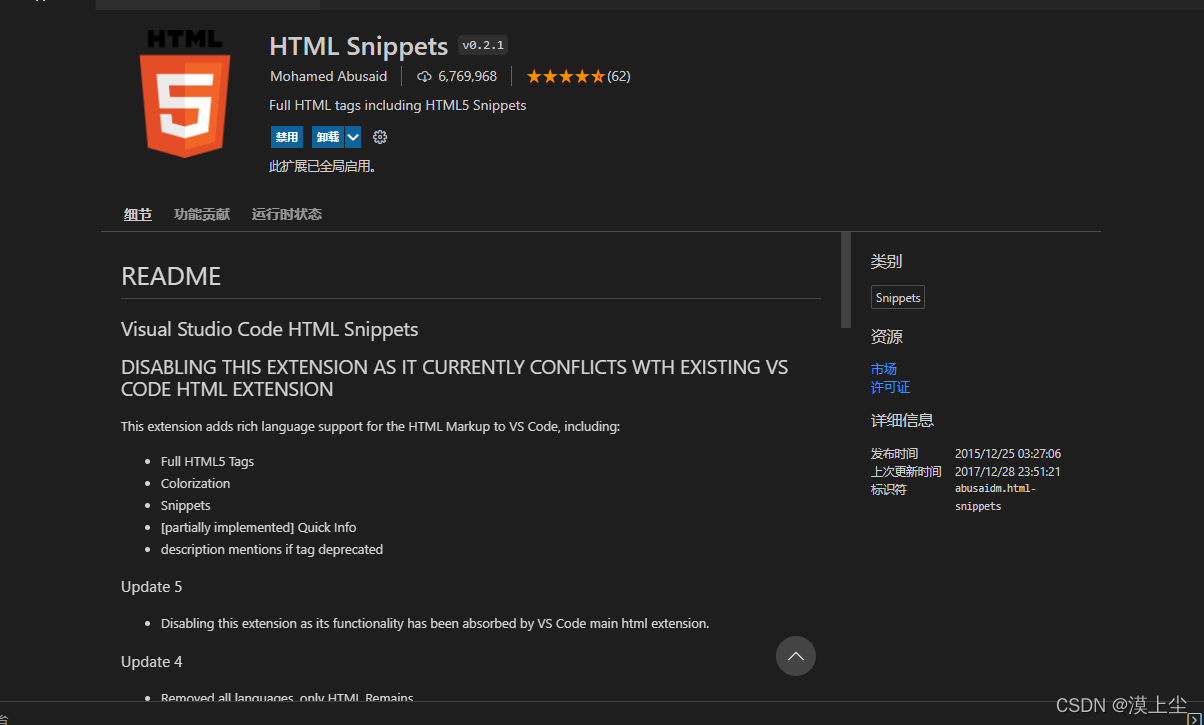Click the version badge v0.2.1
Viewport: 1204px width, 725px height.
[483, 45]
